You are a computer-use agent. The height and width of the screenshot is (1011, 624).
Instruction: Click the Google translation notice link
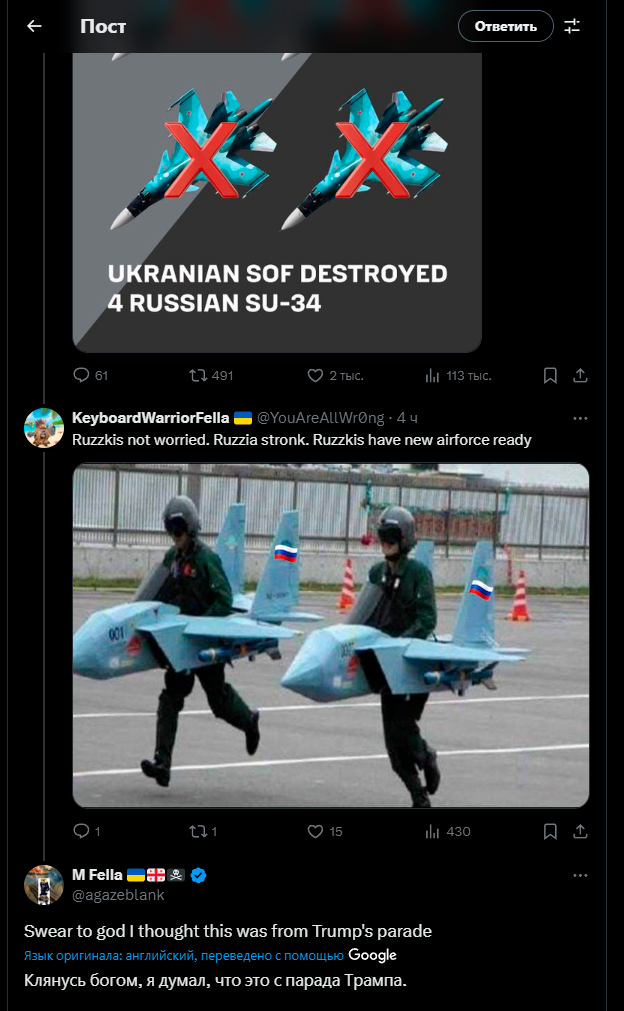coord(210,956)
